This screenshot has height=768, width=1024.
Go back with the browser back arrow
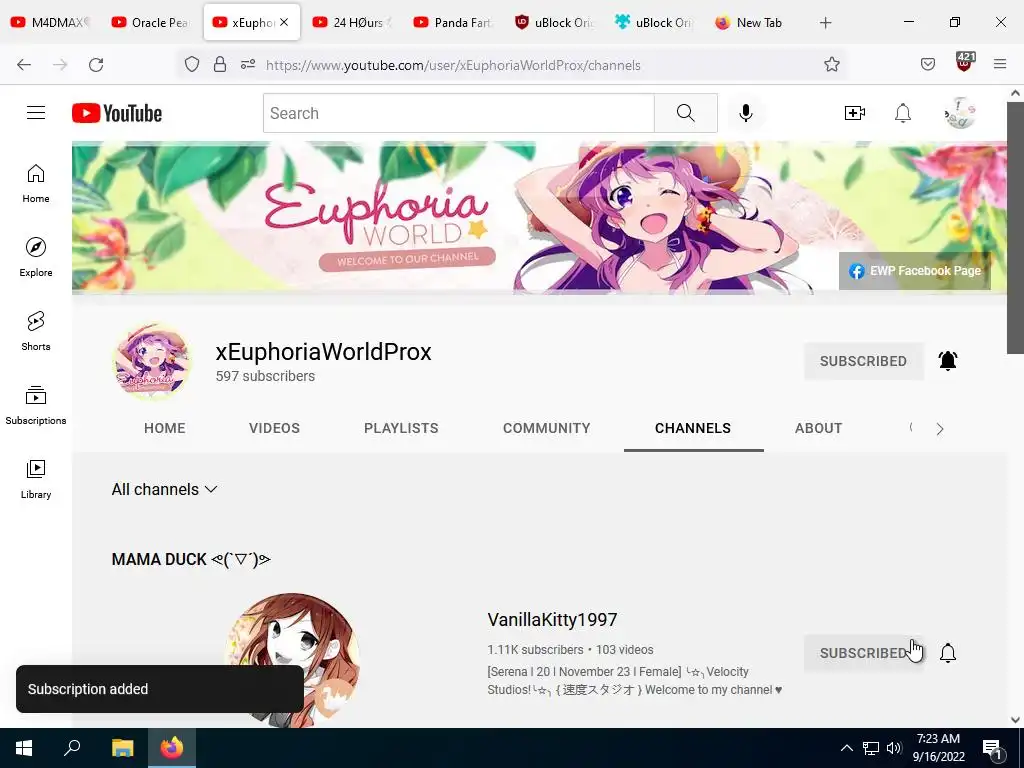click(x=24, y=65)
